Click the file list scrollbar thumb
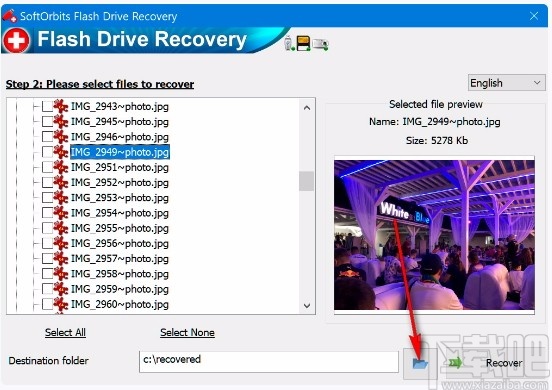The image size is (552, 390). 307,181
